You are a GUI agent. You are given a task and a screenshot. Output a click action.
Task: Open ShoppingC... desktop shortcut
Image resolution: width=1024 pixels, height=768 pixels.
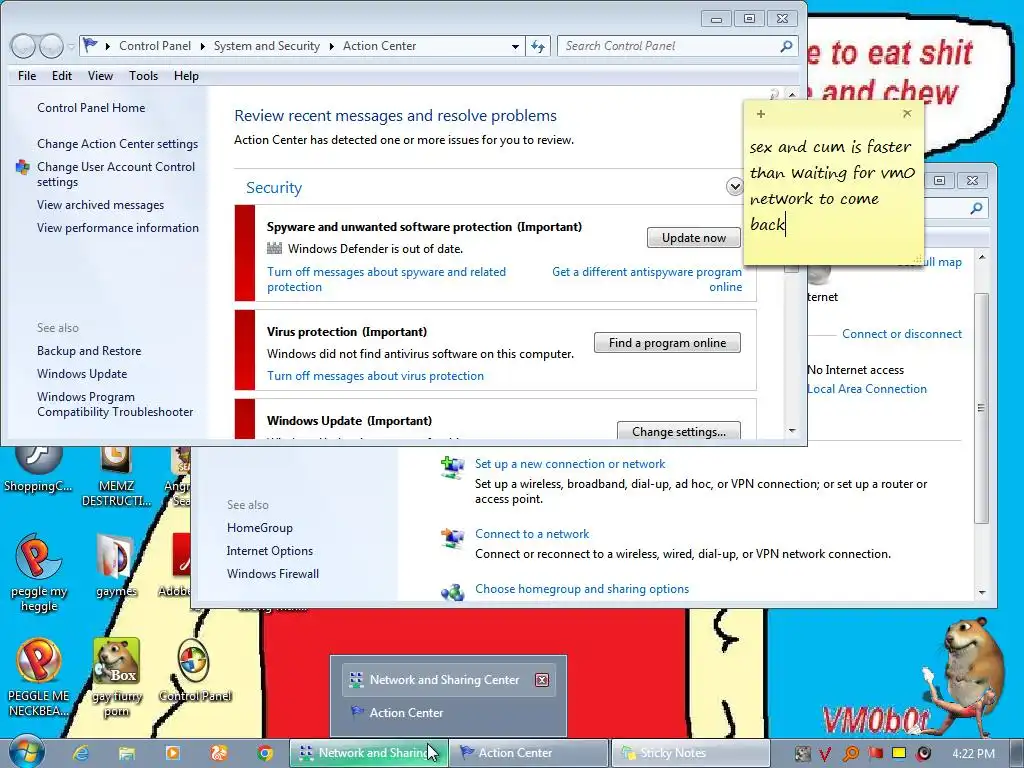[38, 469]
